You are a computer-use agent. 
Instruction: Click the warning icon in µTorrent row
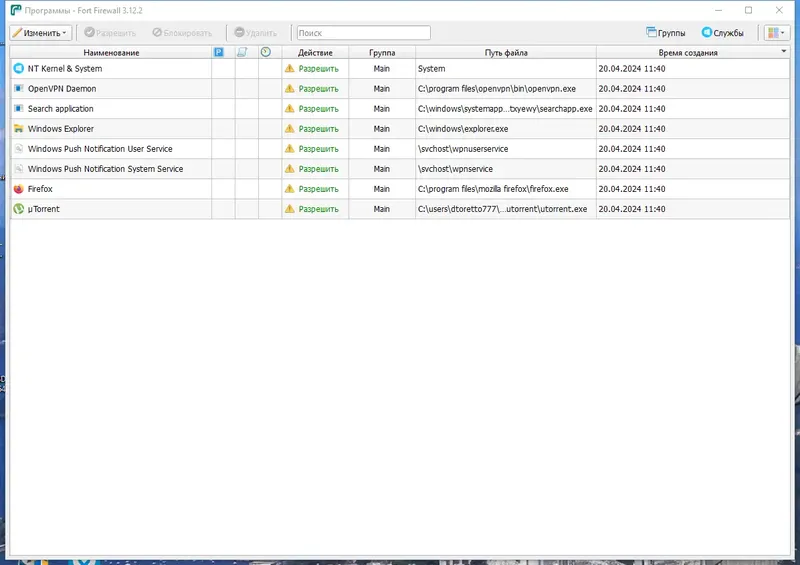290,209
